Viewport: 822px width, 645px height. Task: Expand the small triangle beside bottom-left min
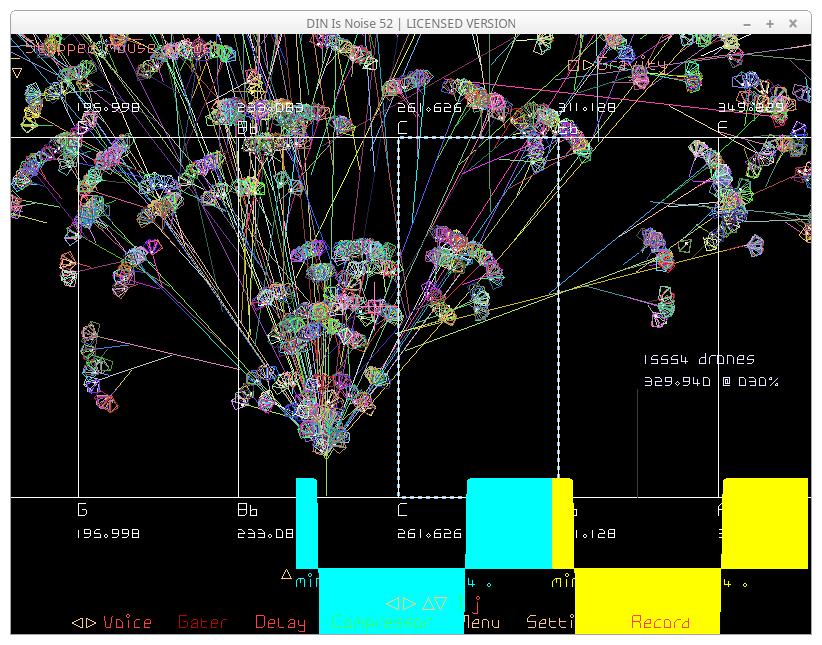[286, 575]
